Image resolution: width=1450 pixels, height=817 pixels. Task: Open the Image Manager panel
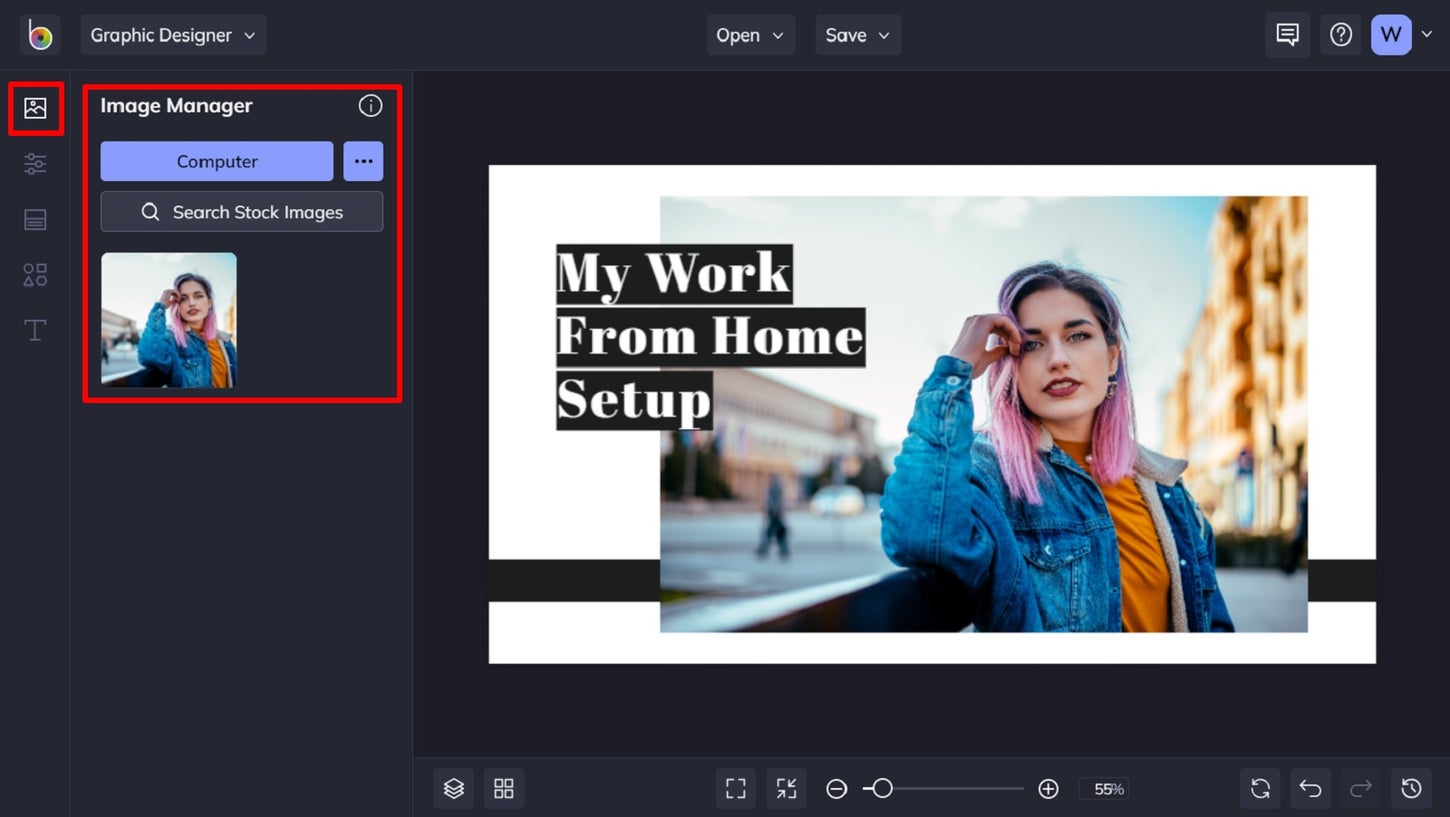click(35, 107)
